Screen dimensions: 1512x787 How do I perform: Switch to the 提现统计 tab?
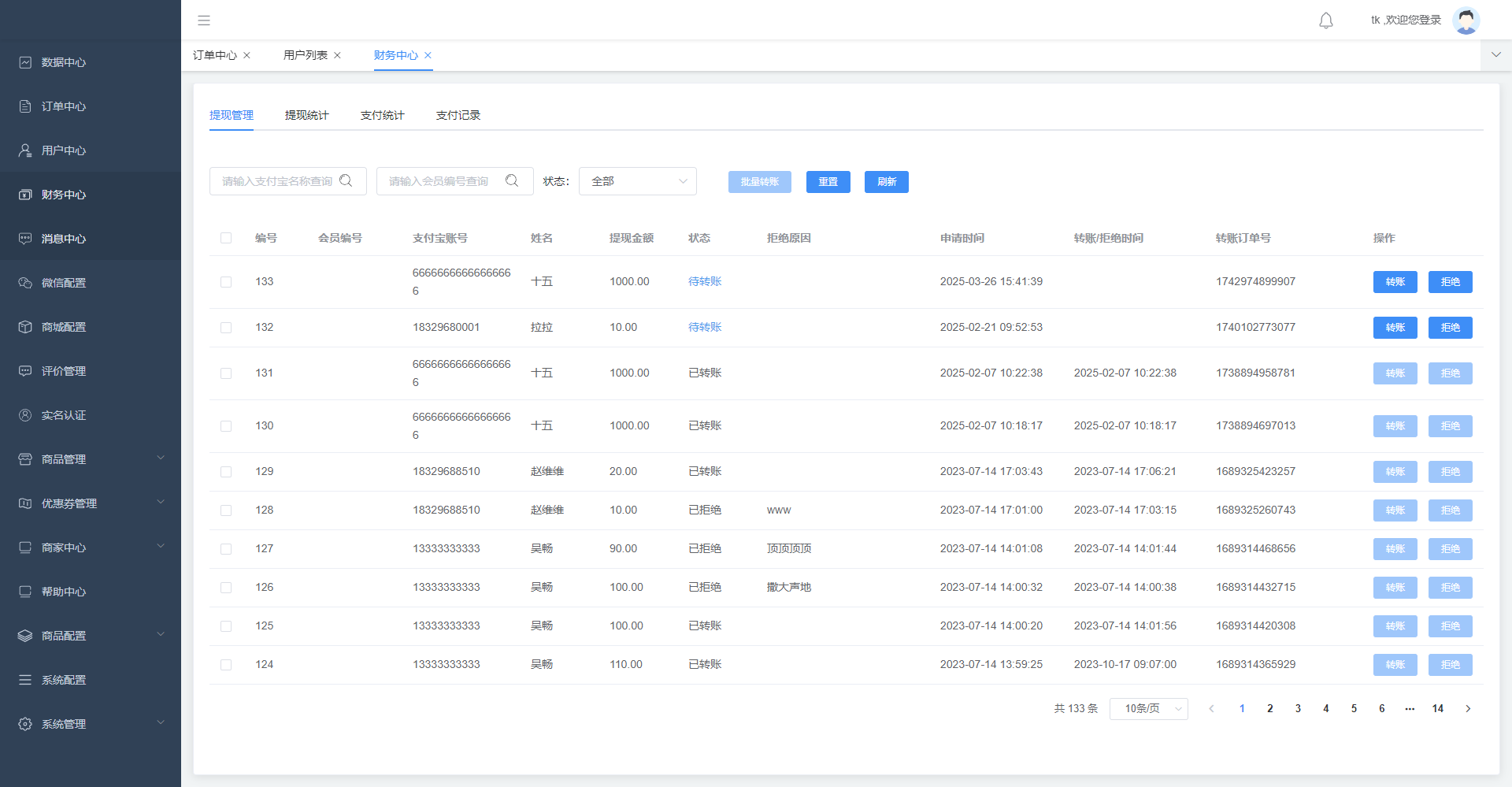pos(306,115)
